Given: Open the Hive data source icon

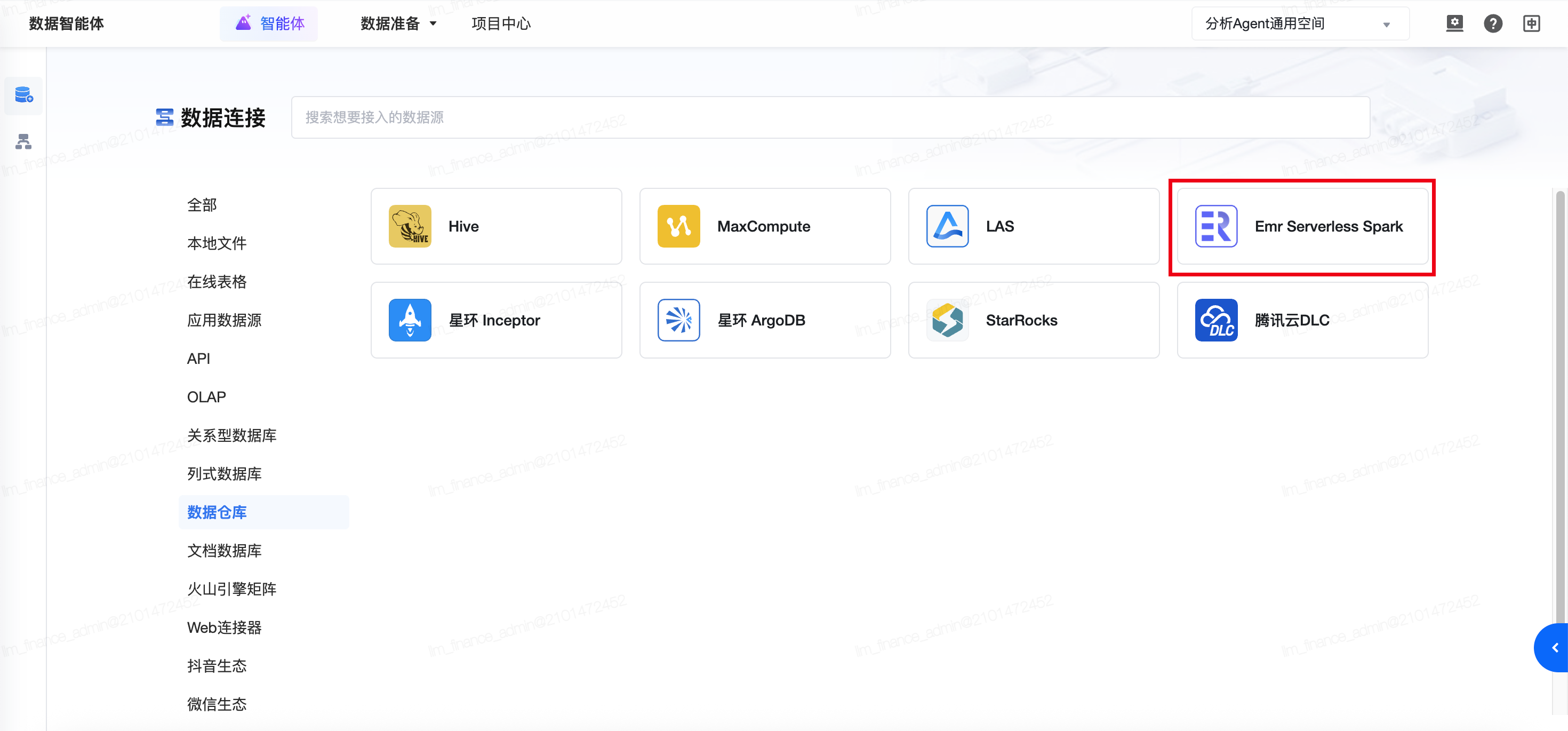Looking at the screenshot, I should click(410, 226).
